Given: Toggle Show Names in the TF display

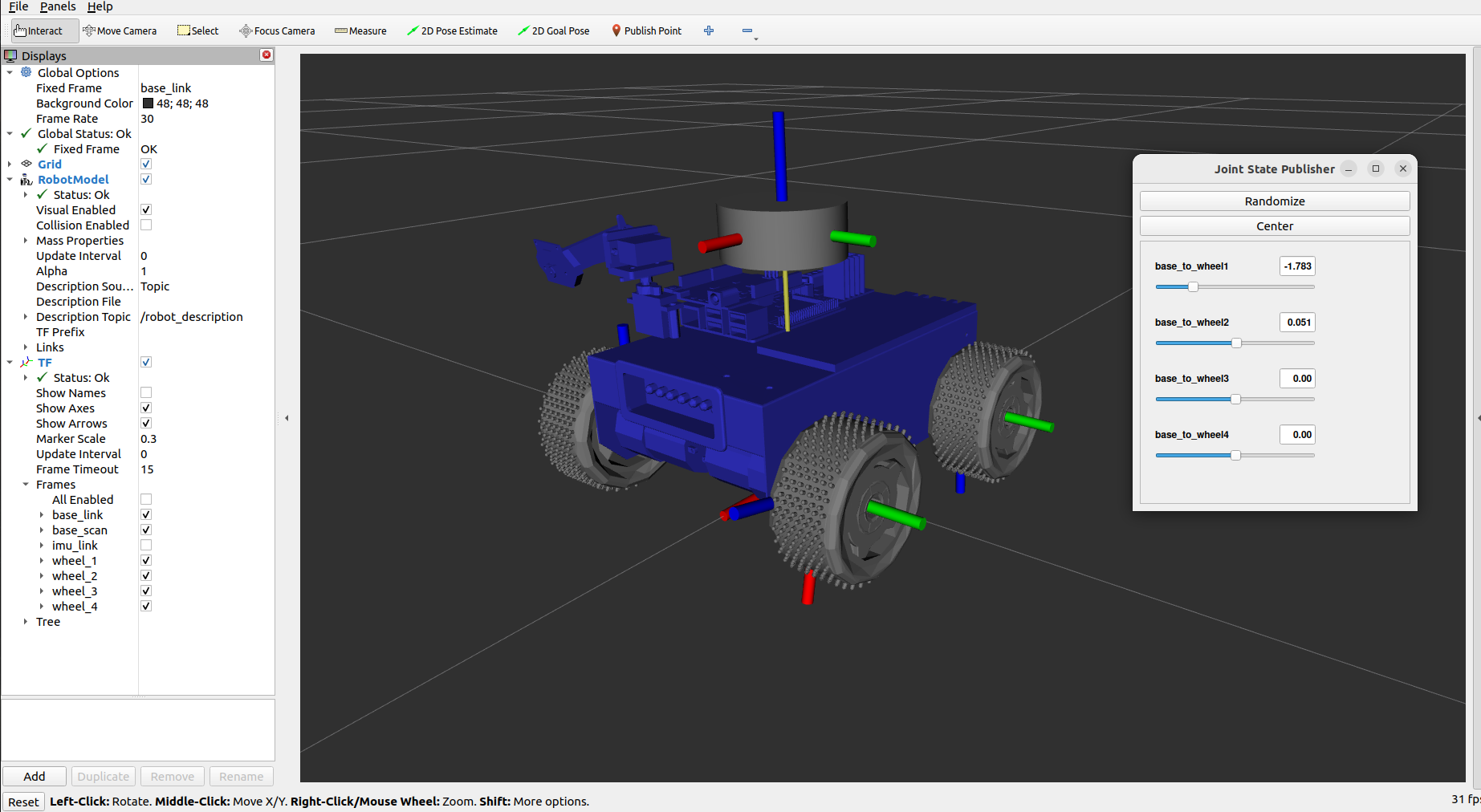Looking at the screenshot, I should click(145, 392).
